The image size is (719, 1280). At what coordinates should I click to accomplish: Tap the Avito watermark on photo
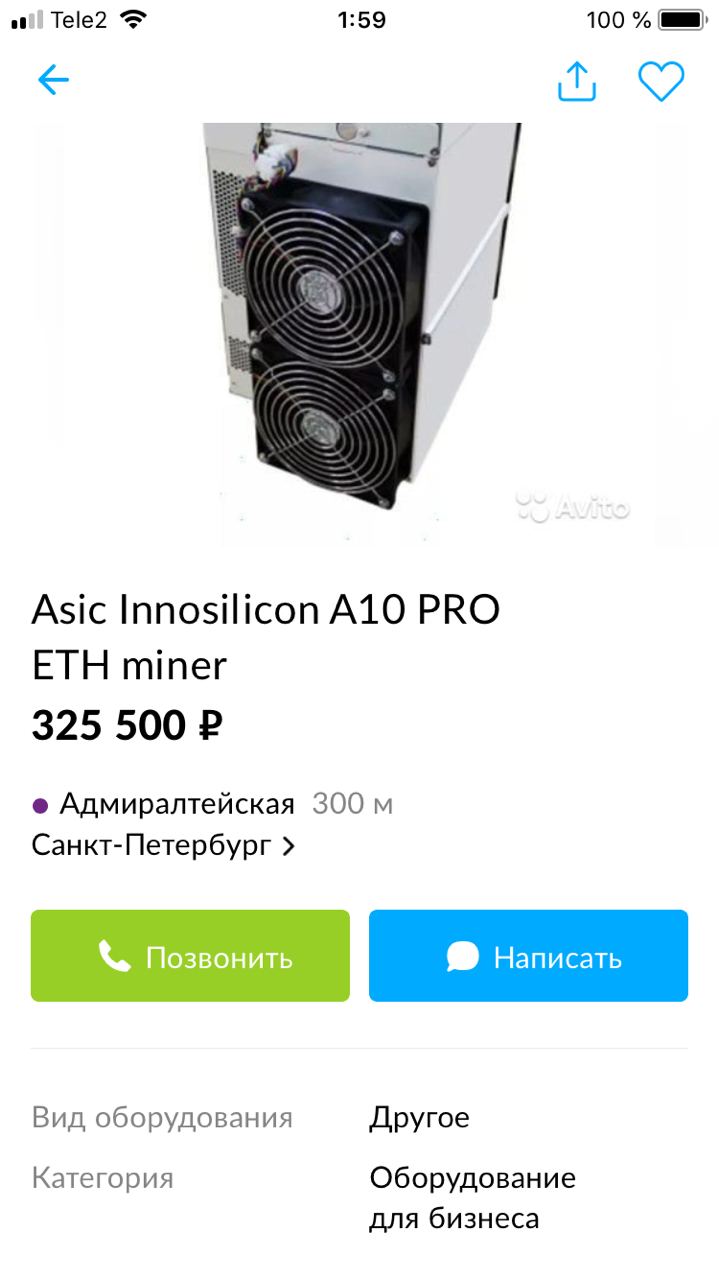(573, 507)
